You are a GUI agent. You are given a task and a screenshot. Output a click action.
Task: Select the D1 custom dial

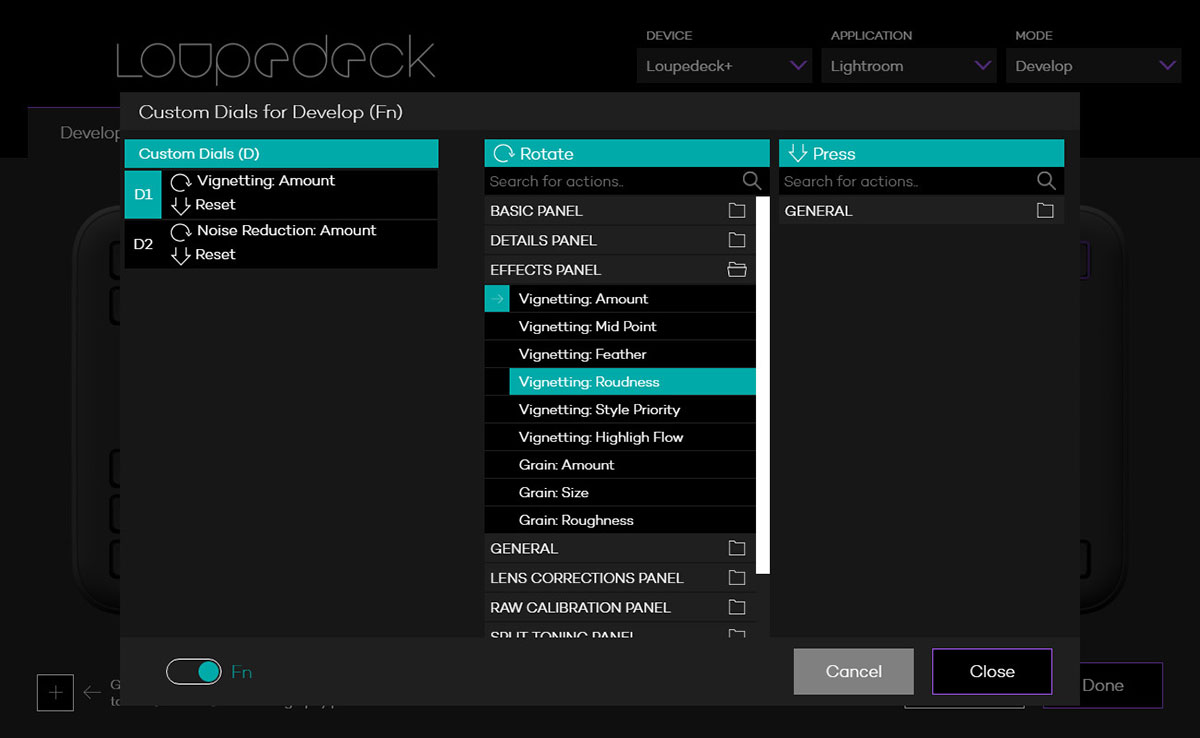pyautogui.click(x=143, y=194)
